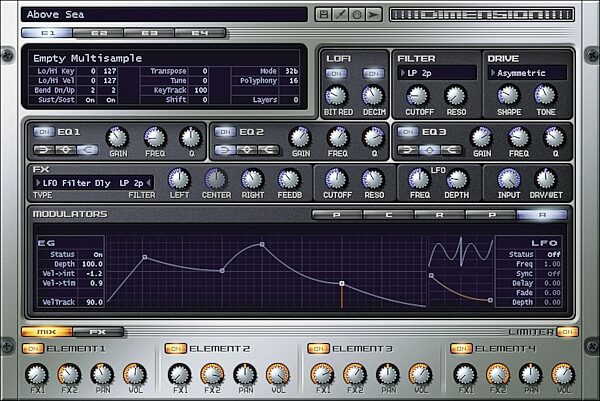Viewport: 600px width, 401px height.
Task: Select the low shelf shape for EQ1
Action: (44, 150)
